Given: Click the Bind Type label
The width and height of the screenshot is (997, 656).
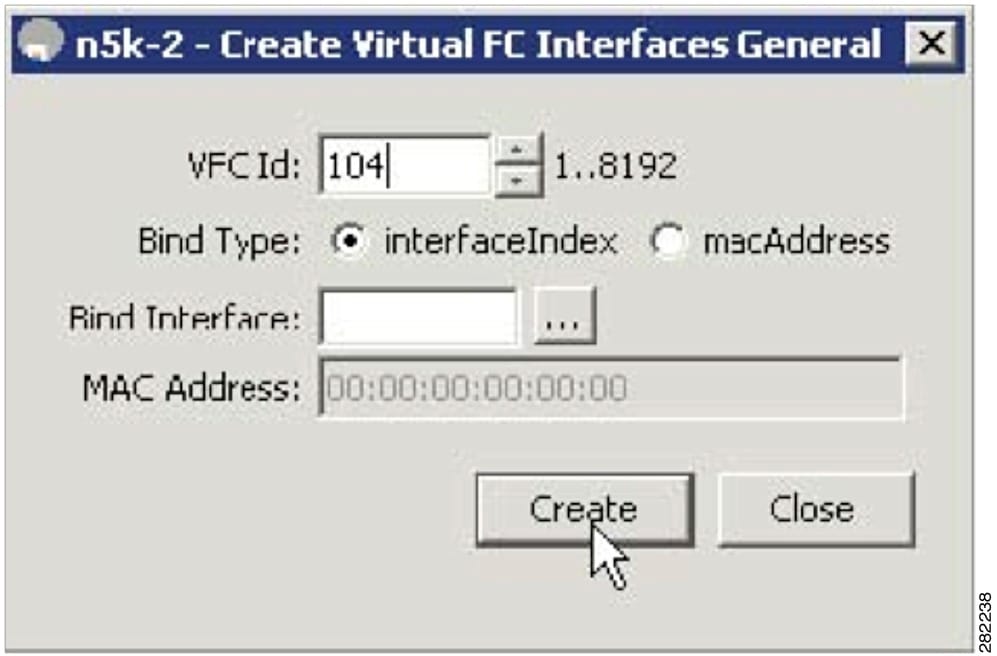Looking at the screenshot, I should pyautogui.click(x=219, y=243).
